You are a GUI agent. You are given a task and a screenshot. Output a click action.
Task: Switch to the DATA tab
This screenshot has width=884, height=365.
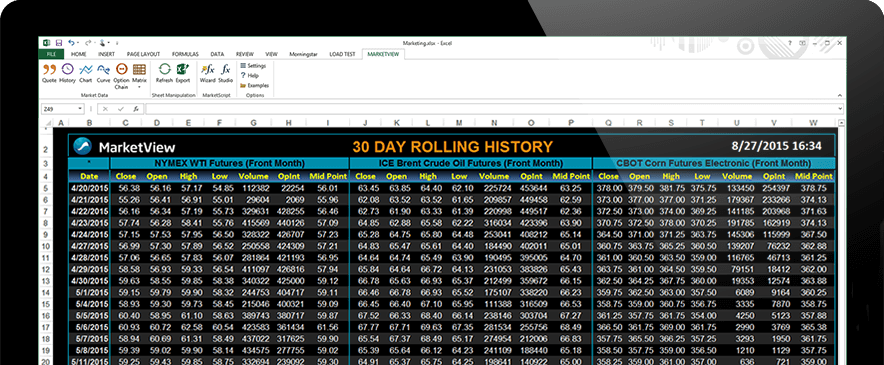tap(217, 54)
